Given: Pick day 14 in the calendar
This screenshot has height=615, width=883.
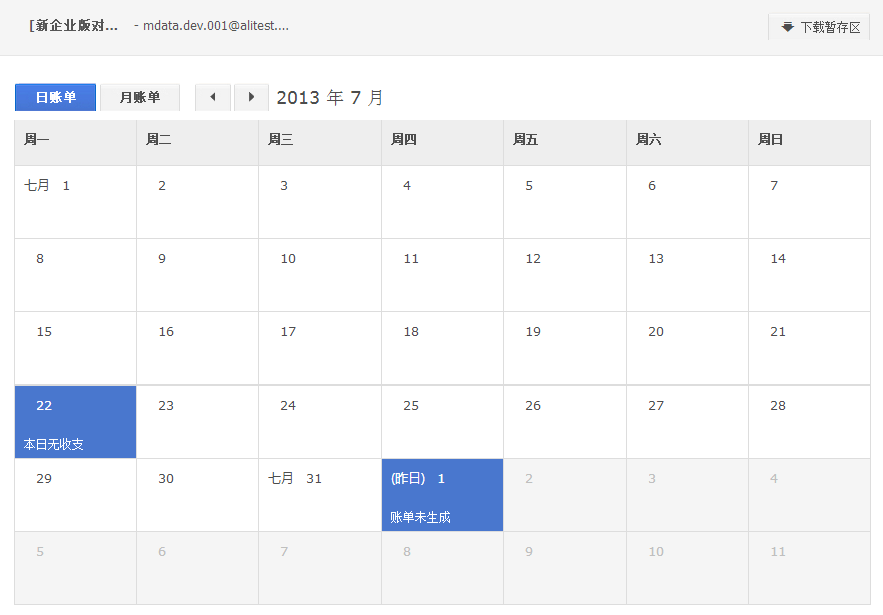Looking at the screenshot, I should point(810,275).
